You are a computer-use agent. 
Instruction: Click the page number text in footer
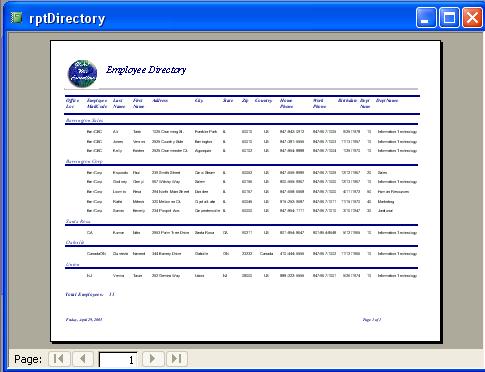point(372,320)
